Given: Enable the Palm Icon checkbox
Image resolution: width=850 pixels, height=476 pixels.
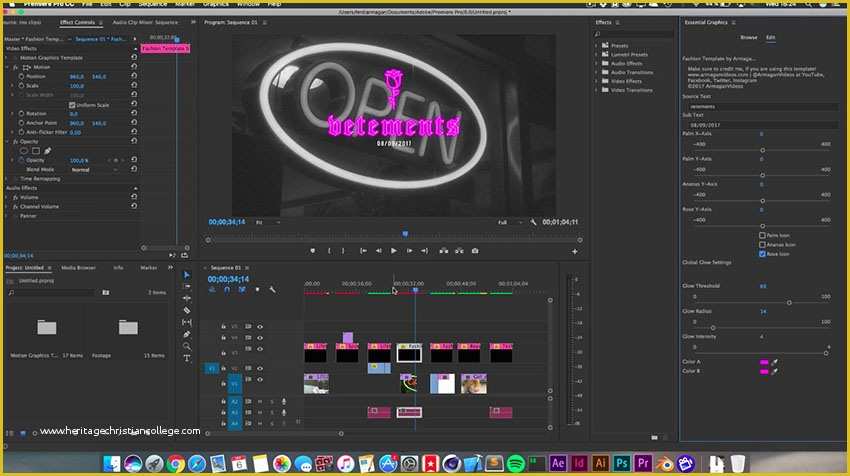Looking at the screenshot, I should coord(762,235).
